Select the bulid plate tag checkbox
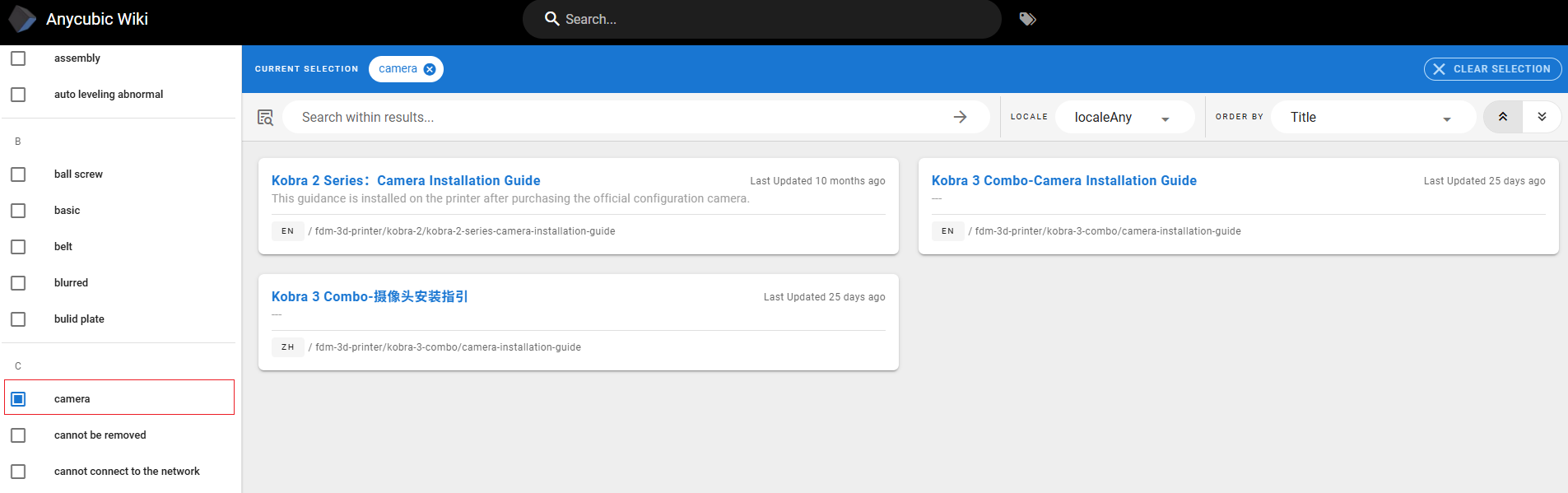This screenshot has height=493, width=1568. coord(18,319)
